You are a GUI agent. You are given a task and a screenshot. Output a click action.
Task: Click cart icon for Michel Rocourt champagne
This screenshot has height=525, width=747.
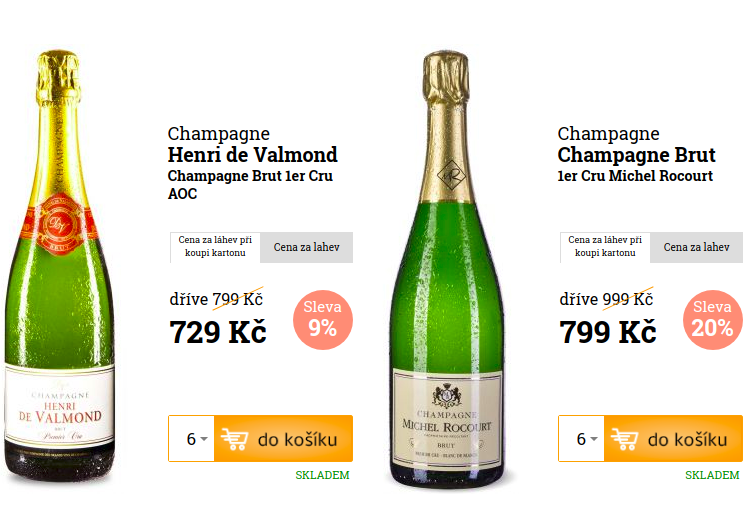click(624, 439)
